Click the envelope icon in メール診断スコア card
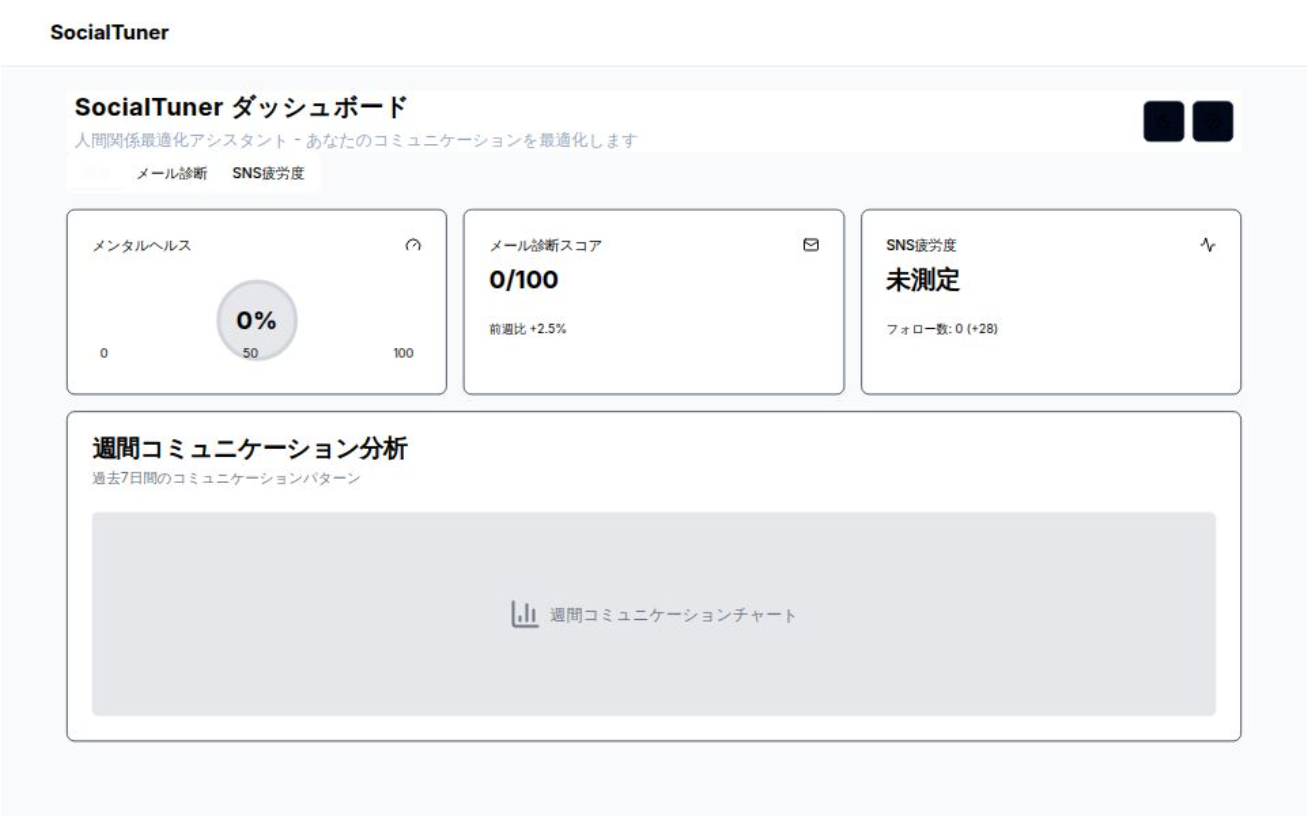The width and height of the screenshot is (1308, 816). [x=811, y=245]
